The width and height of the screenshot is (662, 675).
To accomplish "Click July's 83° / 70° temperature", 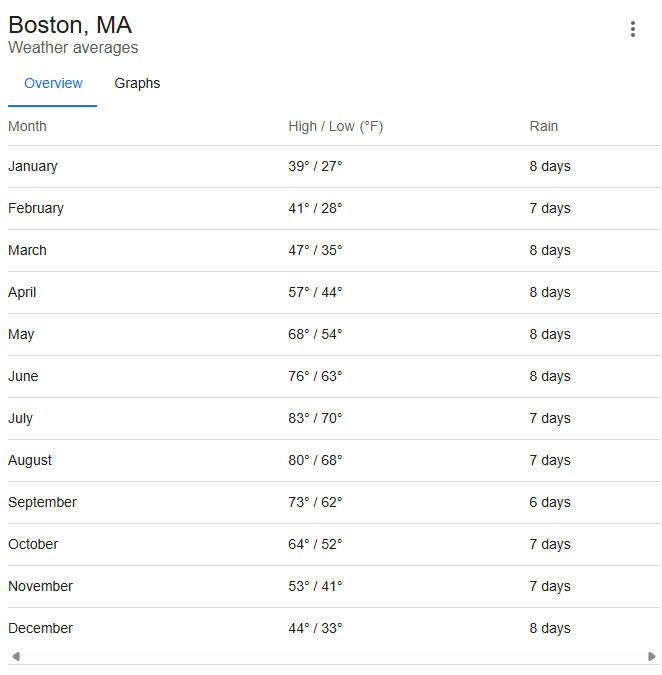I will tap(315, 418).
